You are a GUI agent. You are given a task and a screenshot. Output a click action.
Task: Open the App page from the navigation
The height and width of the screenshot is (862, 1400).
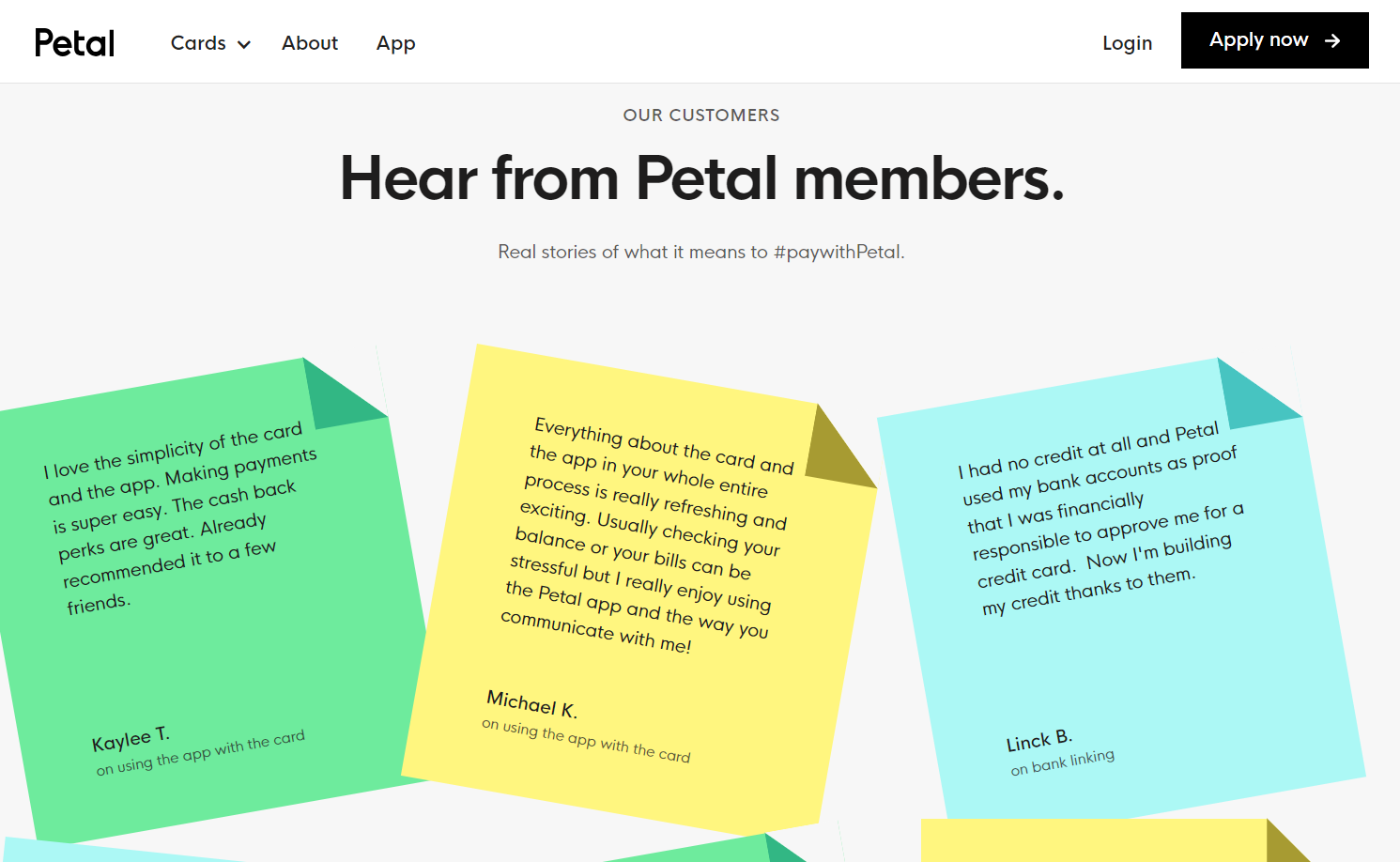click(395, 43)
